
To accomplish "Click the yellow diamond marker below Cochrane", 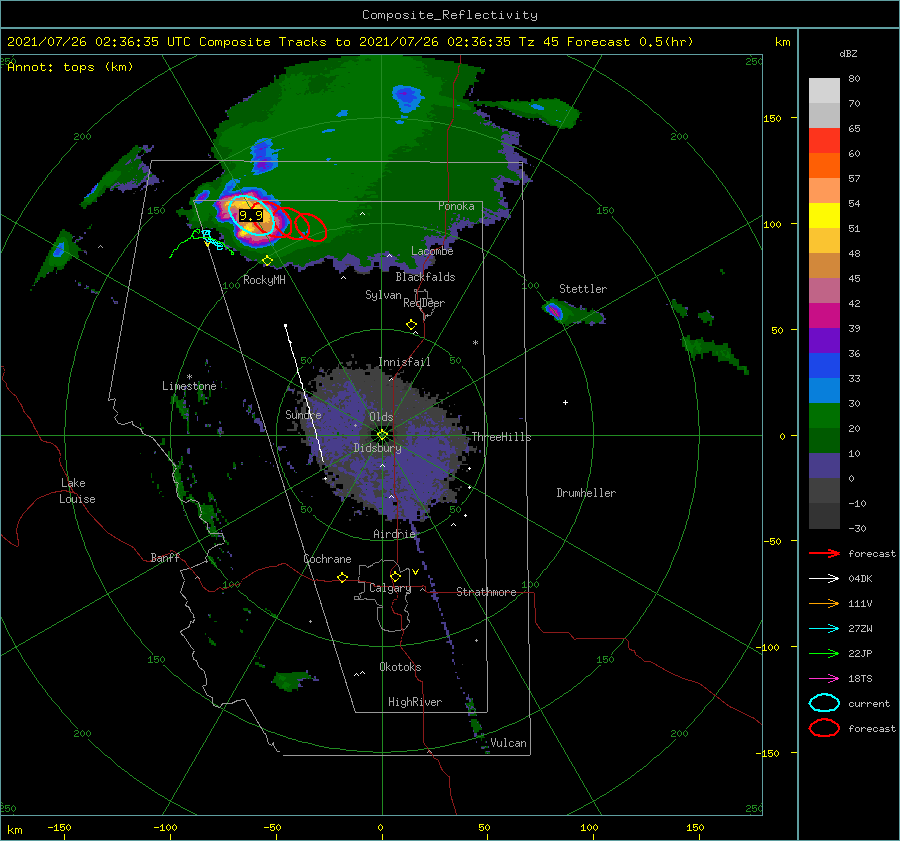I will (x=343, y=577).
